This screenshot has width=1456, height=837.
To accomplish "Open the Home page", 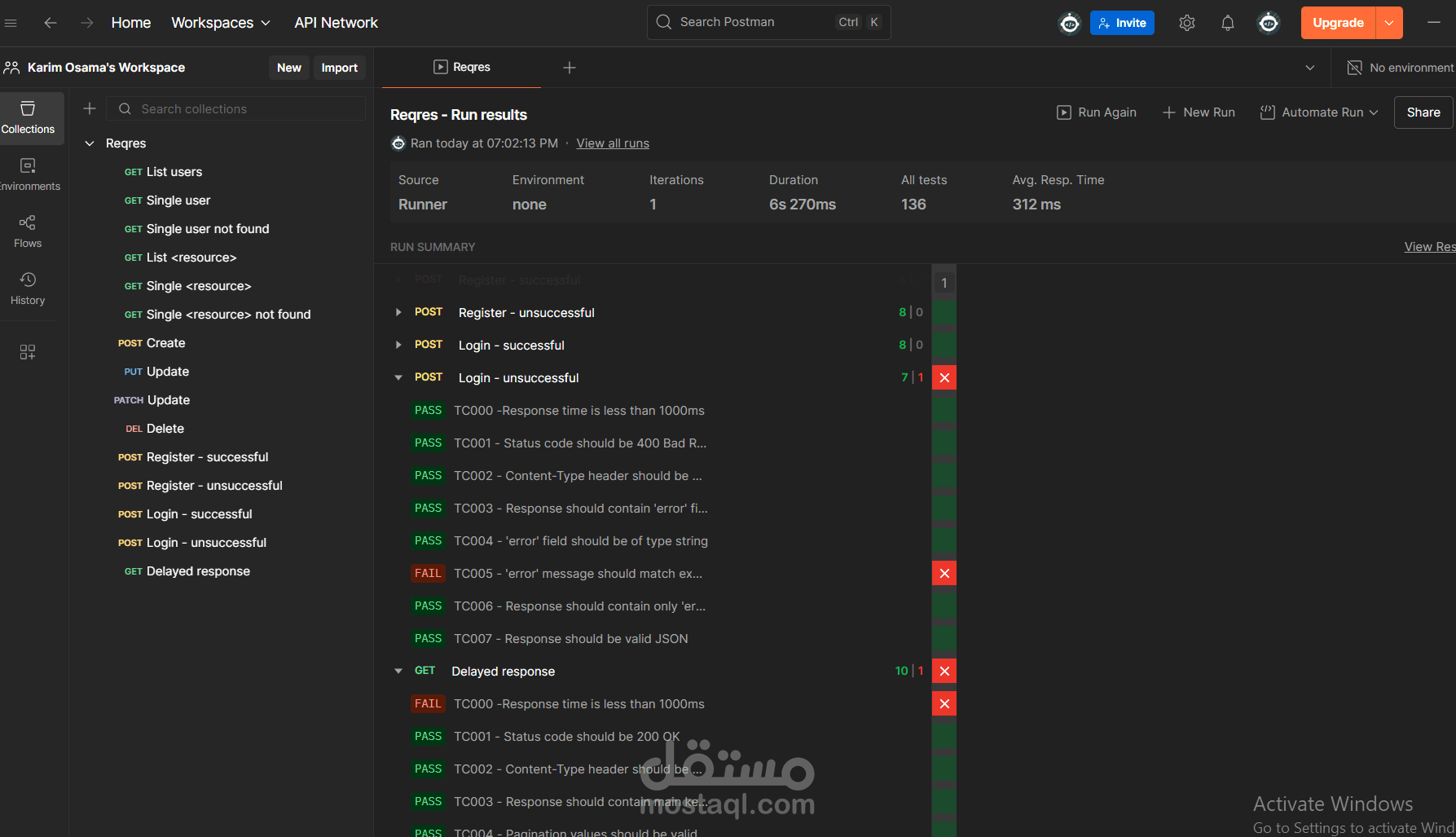I will [131, 23].
